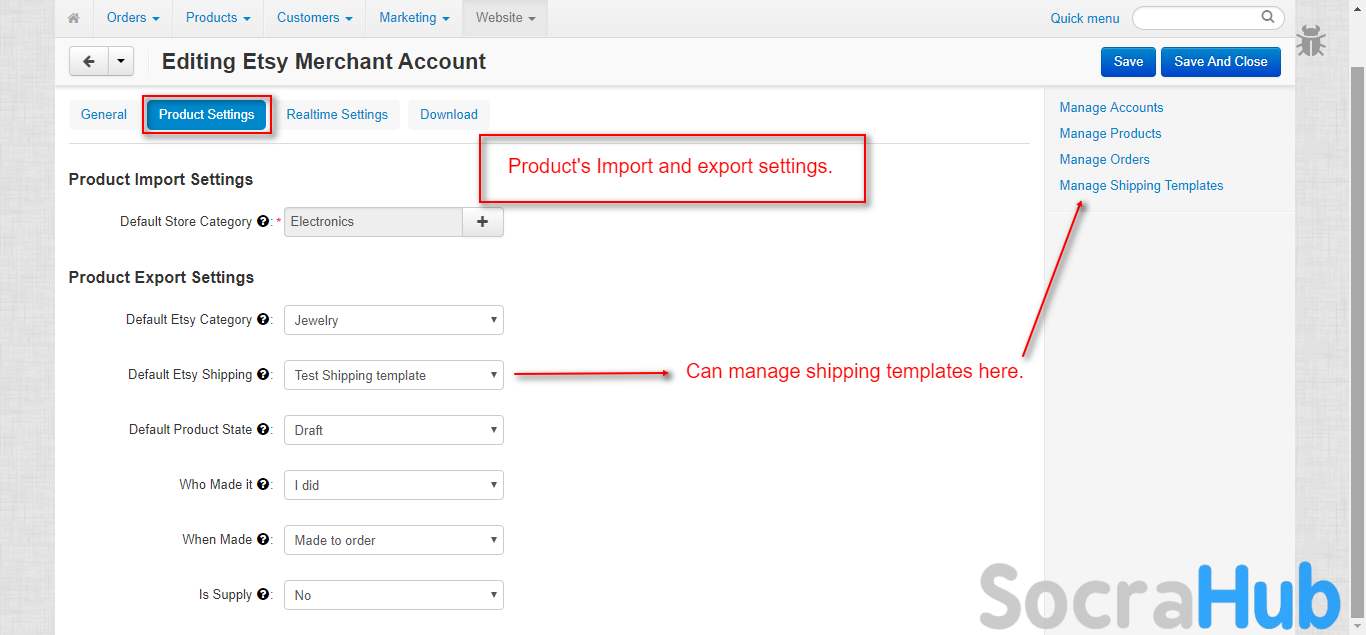Open the General tab
The height and width of the screenshot is (635, 1366).
[x=104, y=115]
